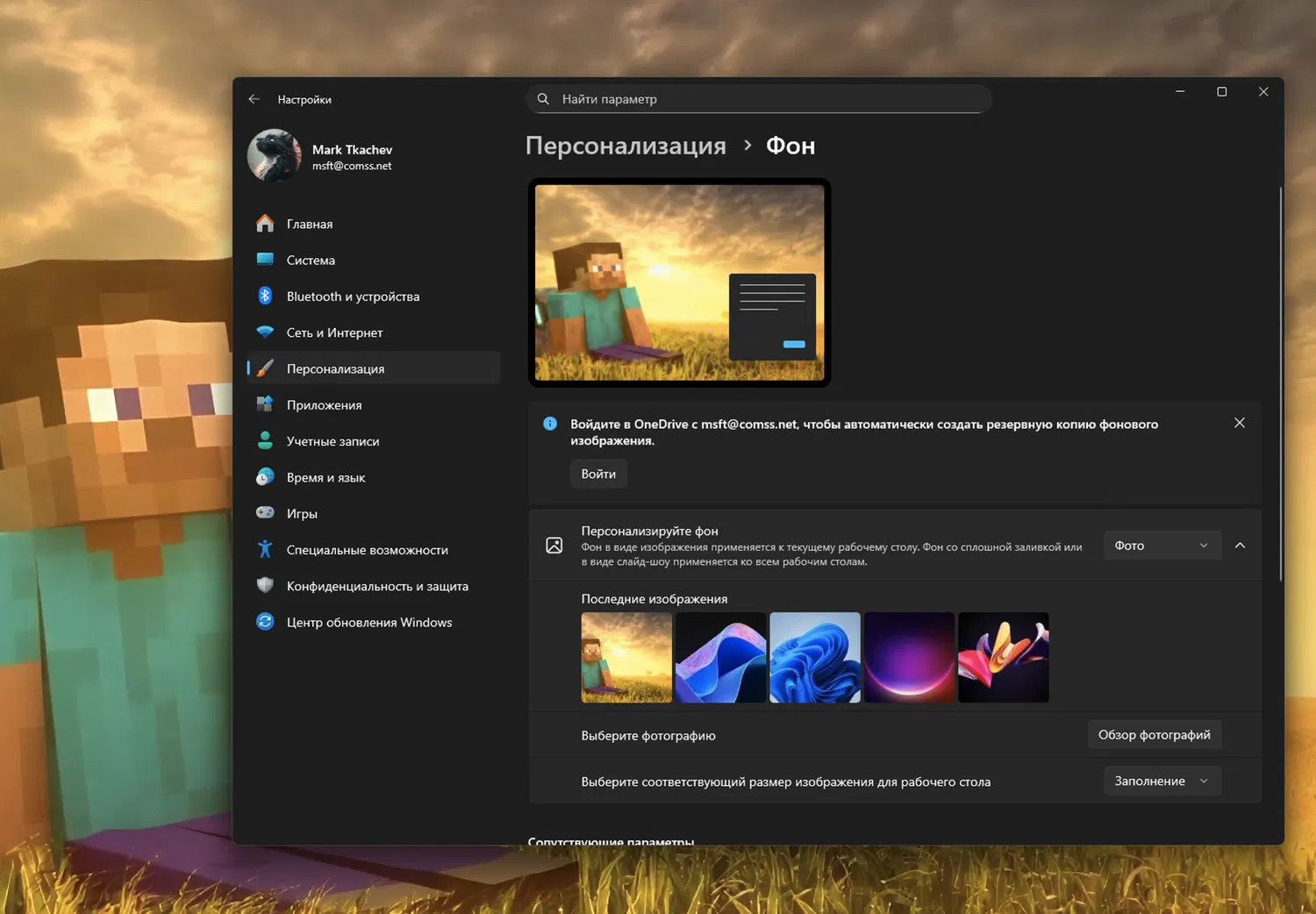Viewport: 1316px width, 914px height.
Task: Select the purple-blue wave wallpaper thumbnail
Action: tap(721, 658)
